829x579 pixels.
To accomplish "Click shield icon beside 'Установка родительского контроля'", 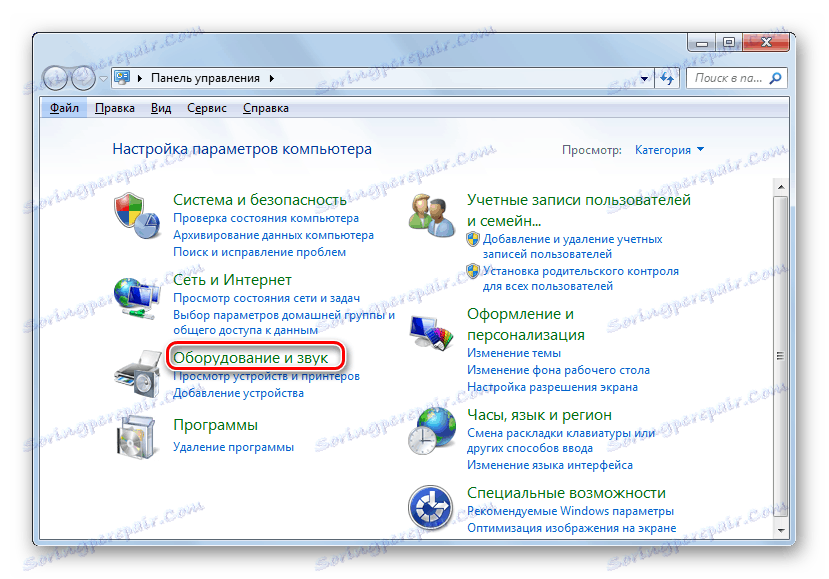I will (473, 271).
